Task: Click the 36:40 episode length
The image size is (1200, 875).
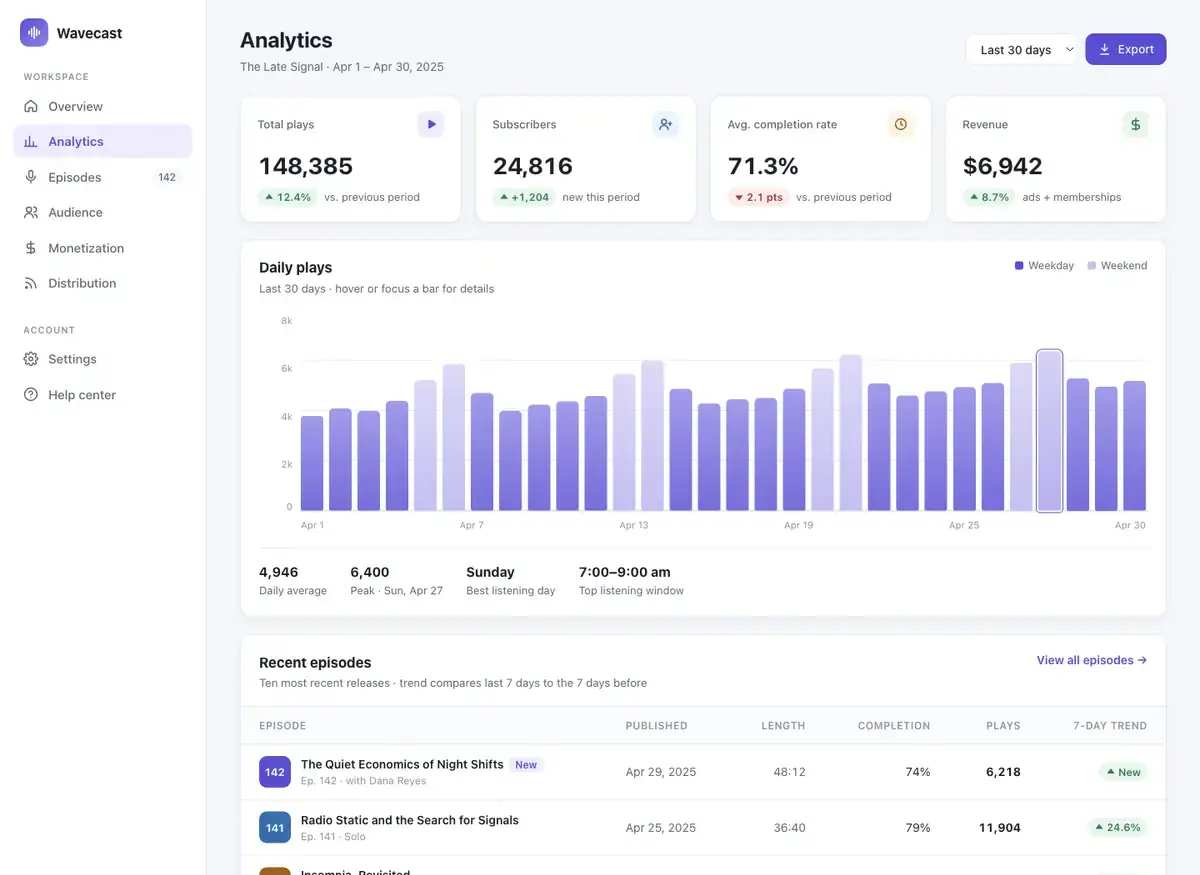Action: click(789, 828)
